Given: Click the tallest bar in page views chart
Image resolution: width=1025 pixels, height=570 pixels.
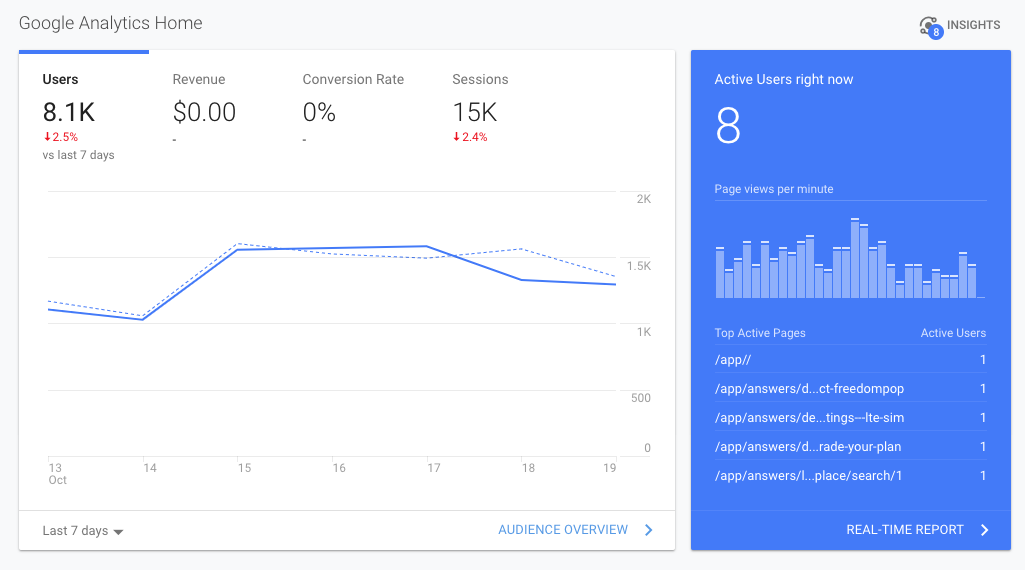Looking at the screenshot, I should click(x=854, y=258).
